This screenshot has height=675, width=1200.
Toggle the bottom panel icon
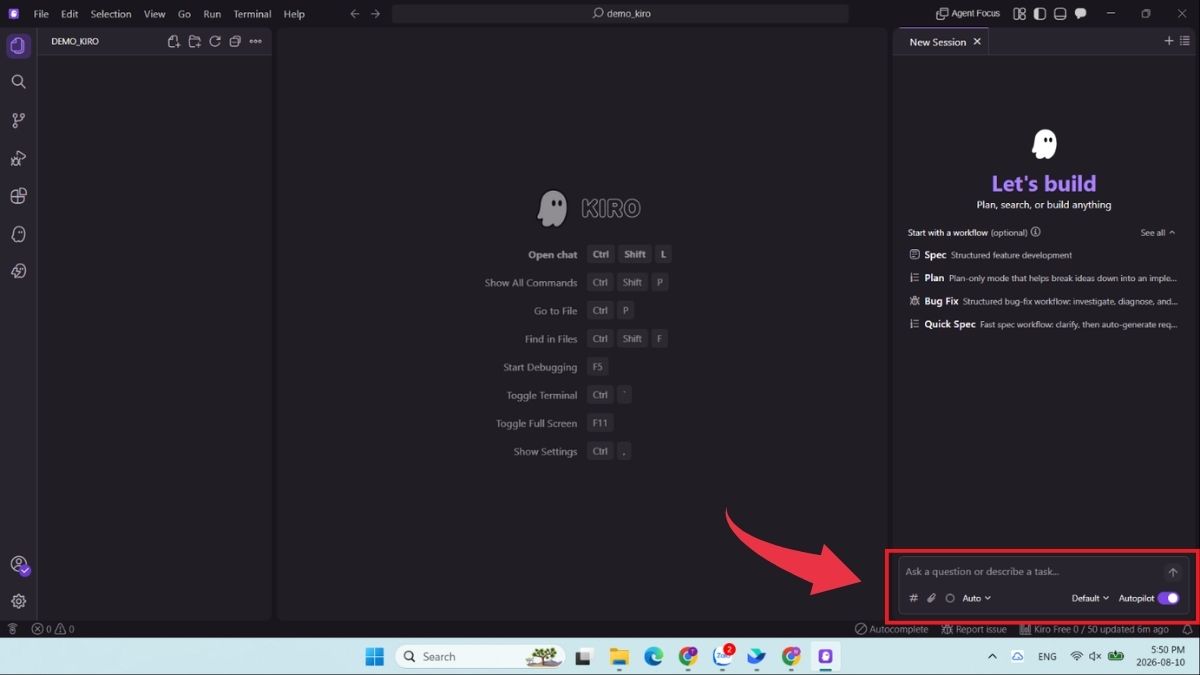coord(1060,14)
